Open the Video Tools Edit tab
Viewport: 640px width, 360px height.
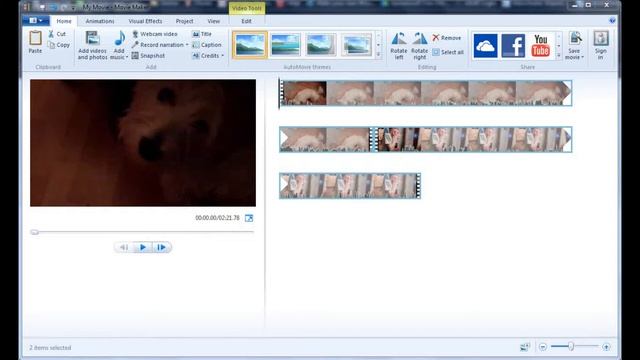tap(247, 21)
